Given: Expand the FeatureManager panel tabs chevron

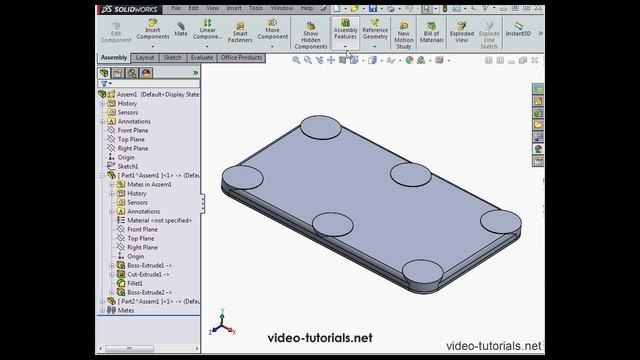Looking at the screenshot, I should 196,73.
